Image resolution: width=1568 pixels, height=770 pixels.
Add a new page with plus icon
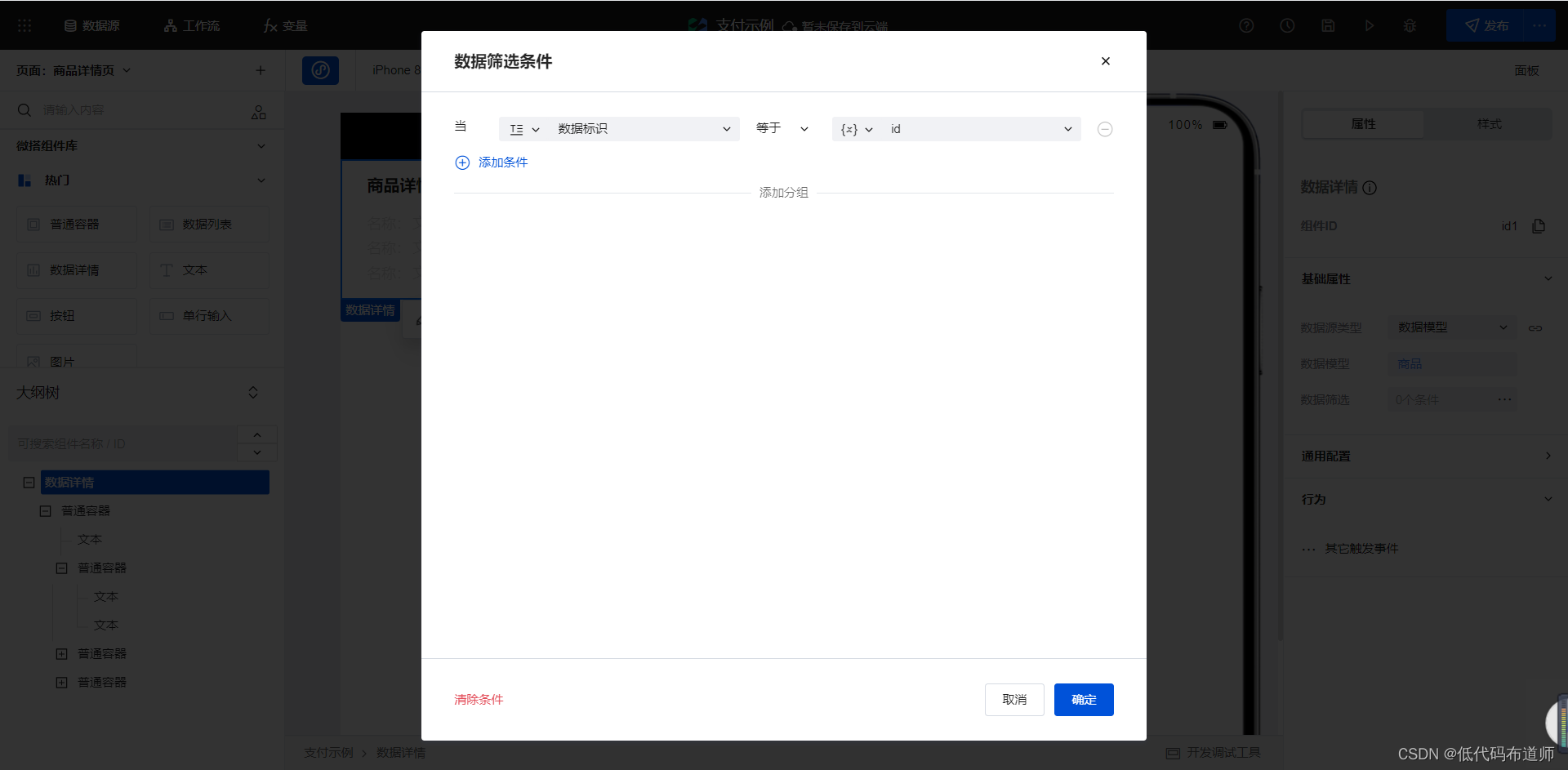coord(261,70)
